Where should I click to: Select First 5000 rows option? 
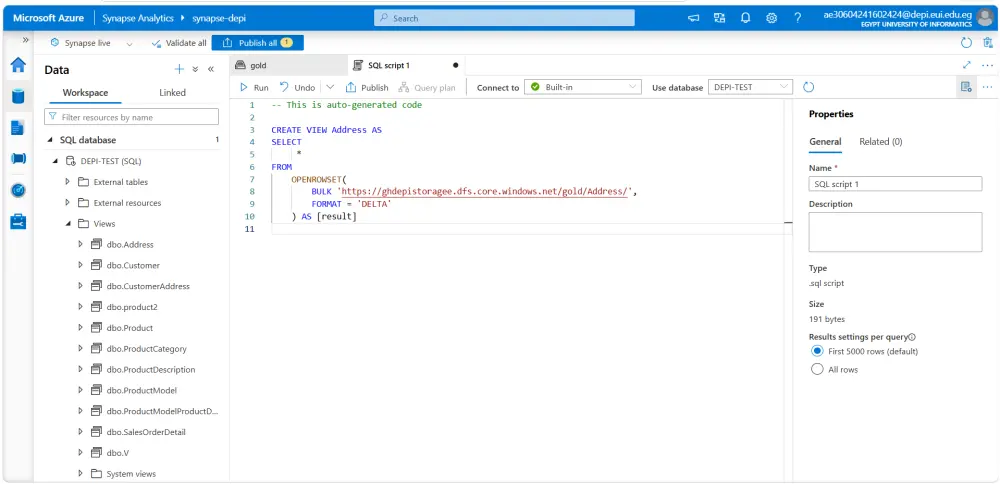coord(817,351)
